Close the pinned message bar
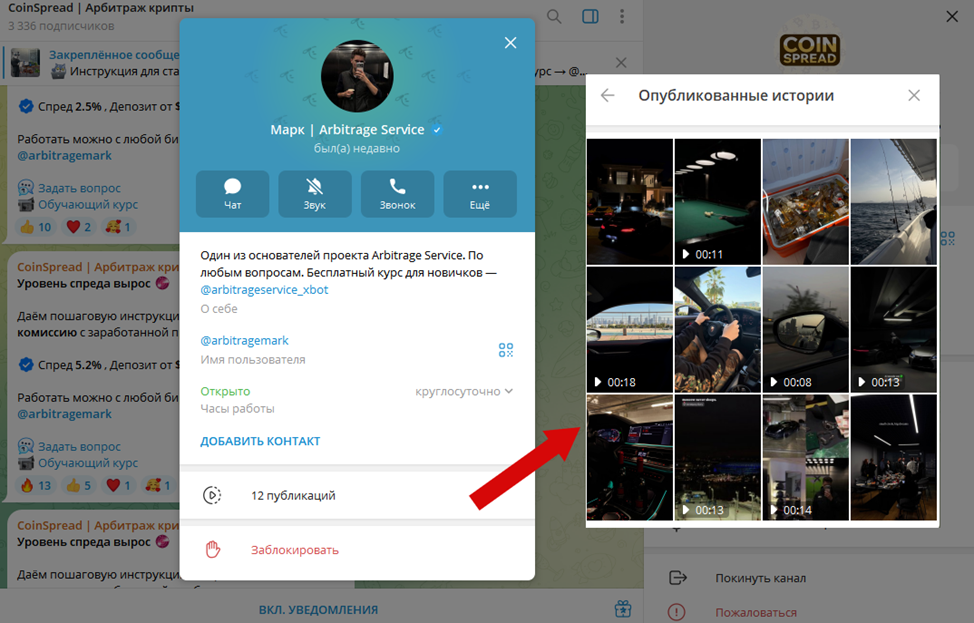Viewport: 974px width, 623px height. [x=621, y=63]
